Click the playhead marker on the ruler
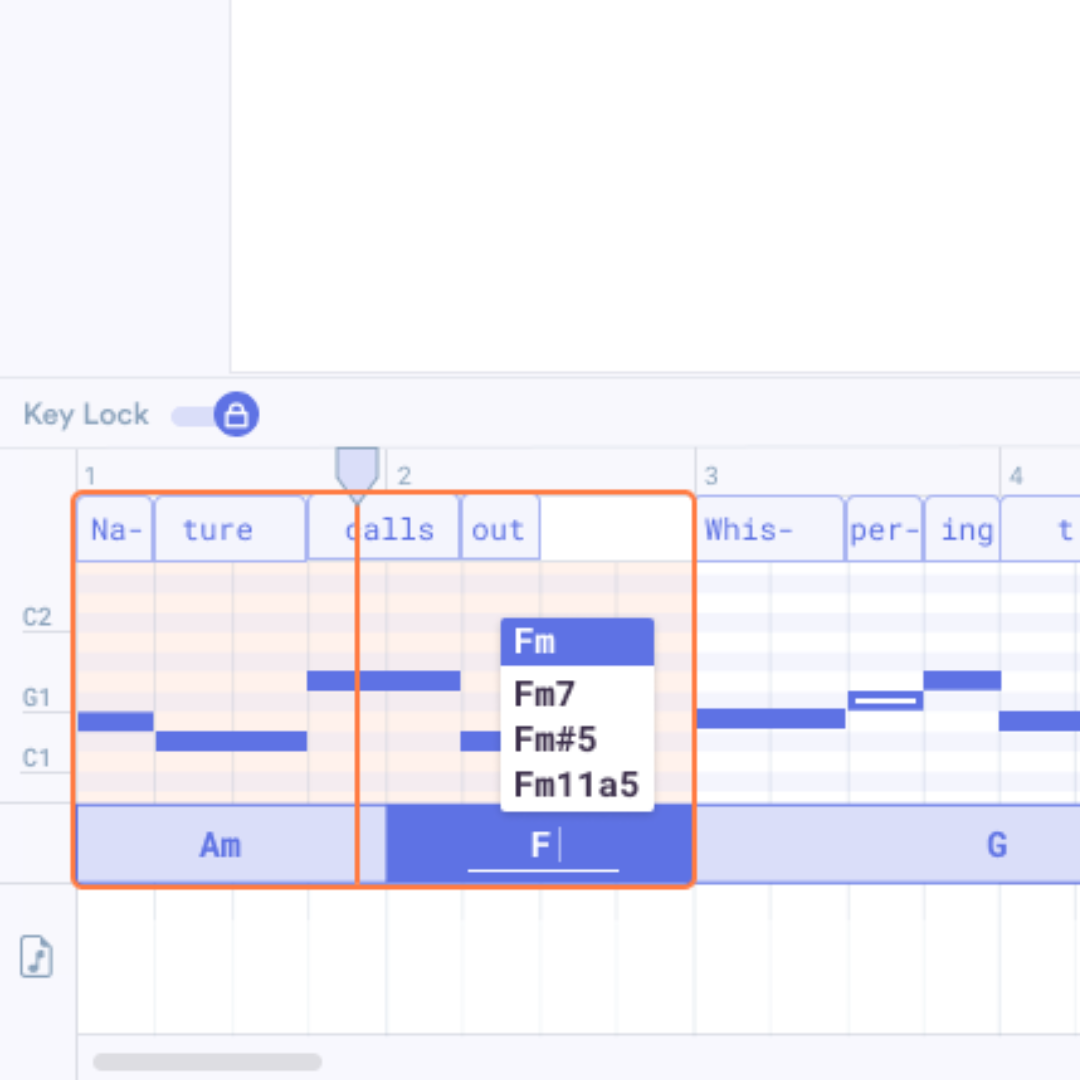This screenshot has width=1080, height=1080. [x=357, y=468]
